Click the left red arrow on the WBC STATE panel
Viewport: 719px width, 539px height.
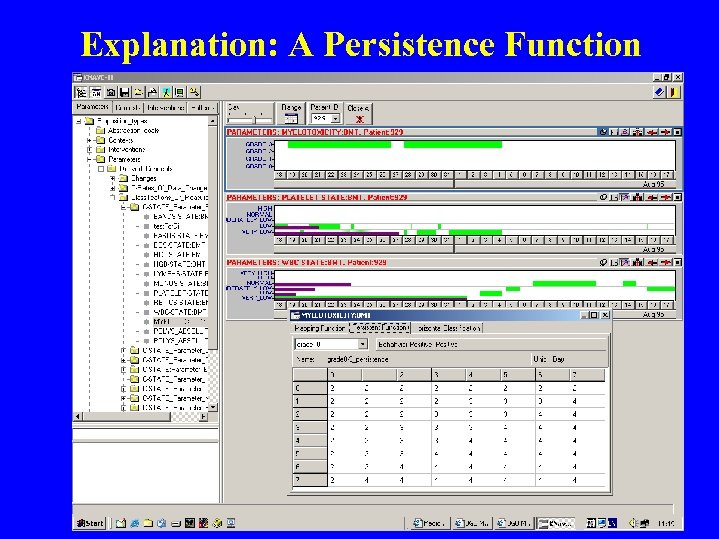652,262
